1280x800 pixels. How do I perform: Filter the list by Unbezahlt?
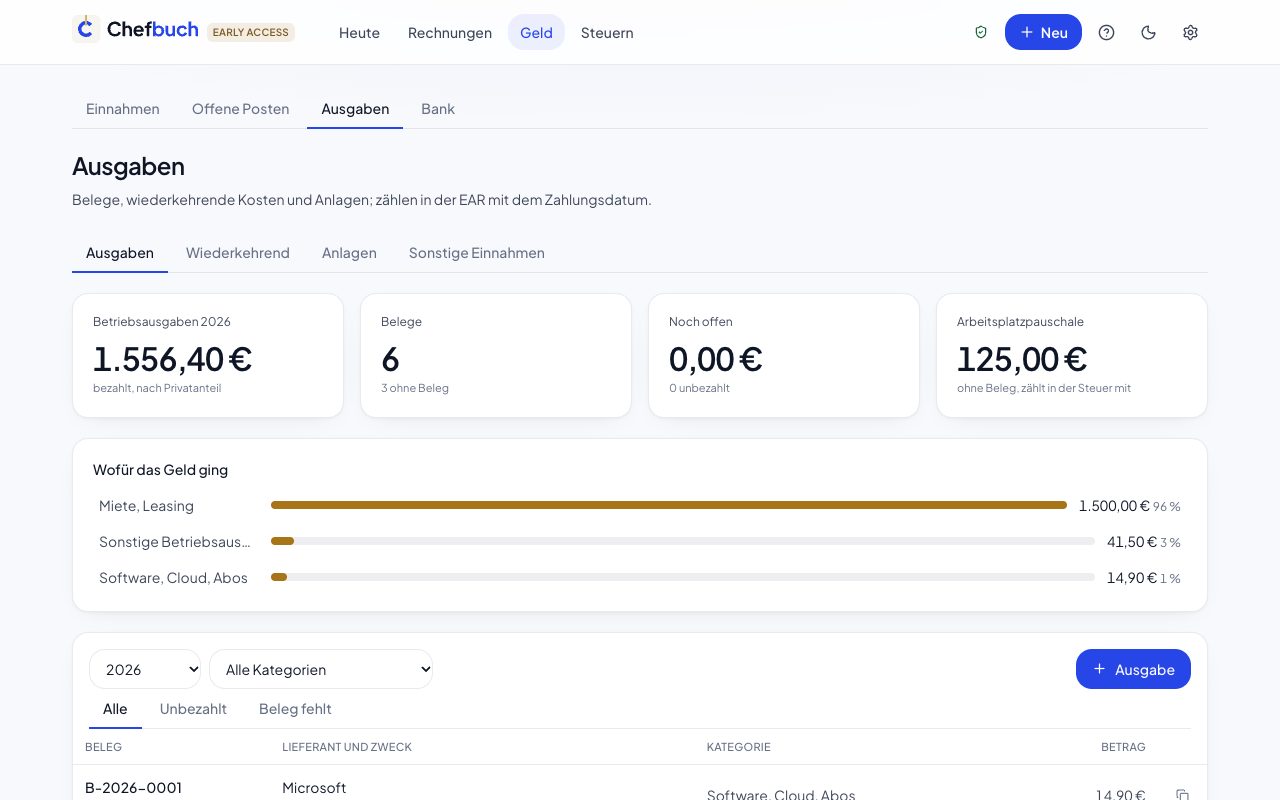193,709
